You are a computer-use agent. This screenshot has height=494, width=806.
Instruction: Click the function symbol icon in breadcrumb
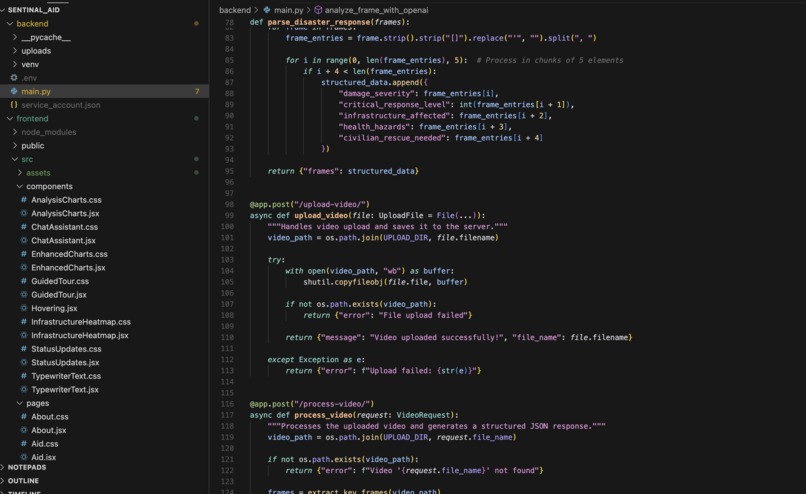318,10
